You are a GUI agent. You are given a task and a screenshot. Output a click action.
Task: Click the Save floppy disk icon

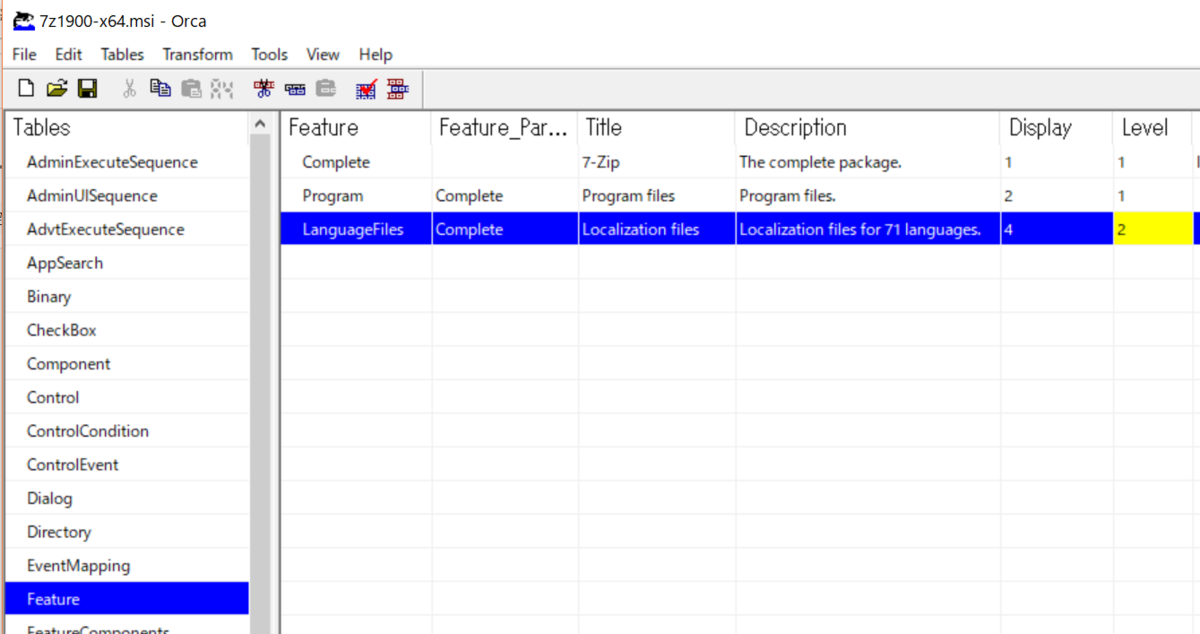coord(87,89)
